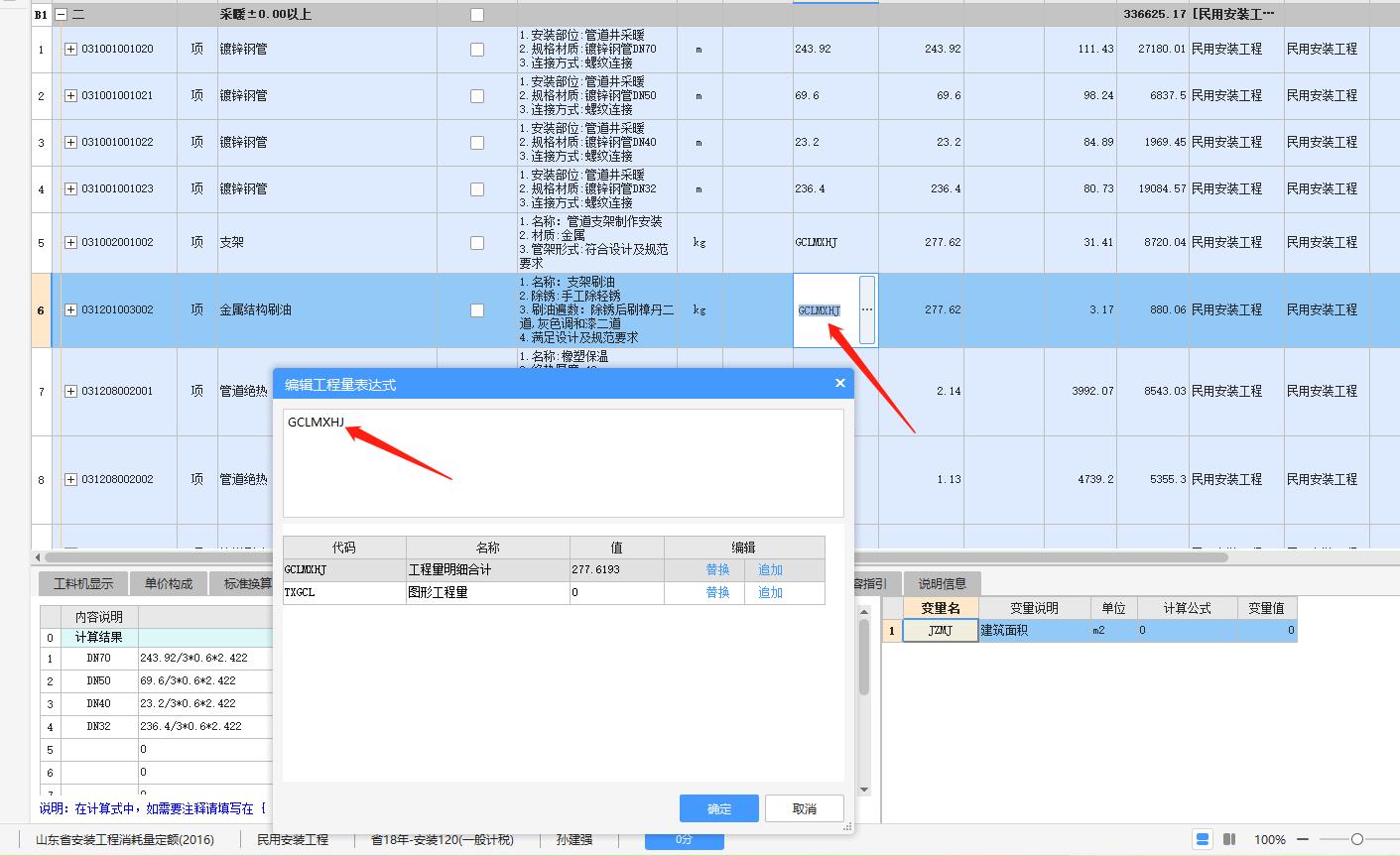
Task: Expand row 031002001002 支架
Action: click(x=70, y=242)
